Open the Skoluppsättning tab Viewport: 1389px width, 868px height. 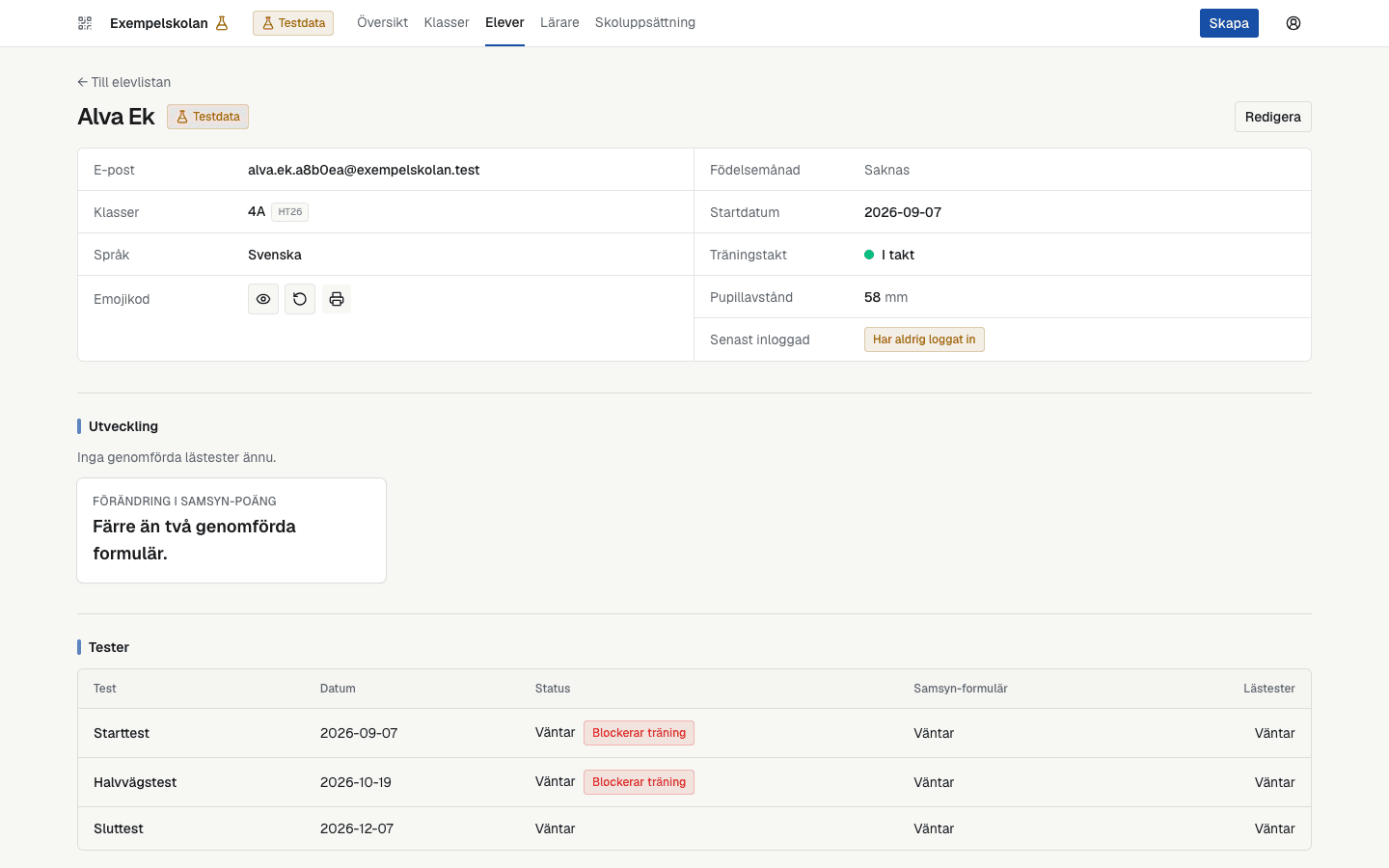pos(645,22)
